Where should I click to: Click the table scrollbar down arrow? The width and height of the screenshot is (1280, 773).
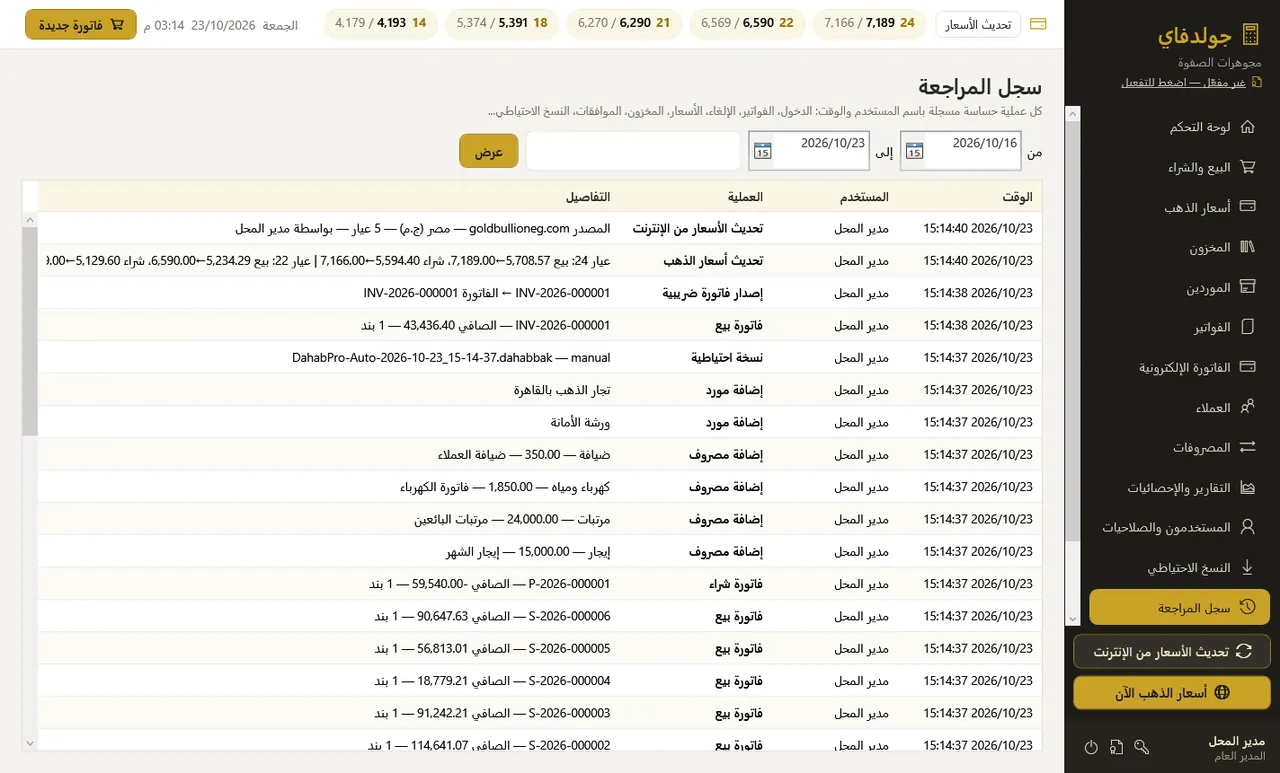point(29,743)
